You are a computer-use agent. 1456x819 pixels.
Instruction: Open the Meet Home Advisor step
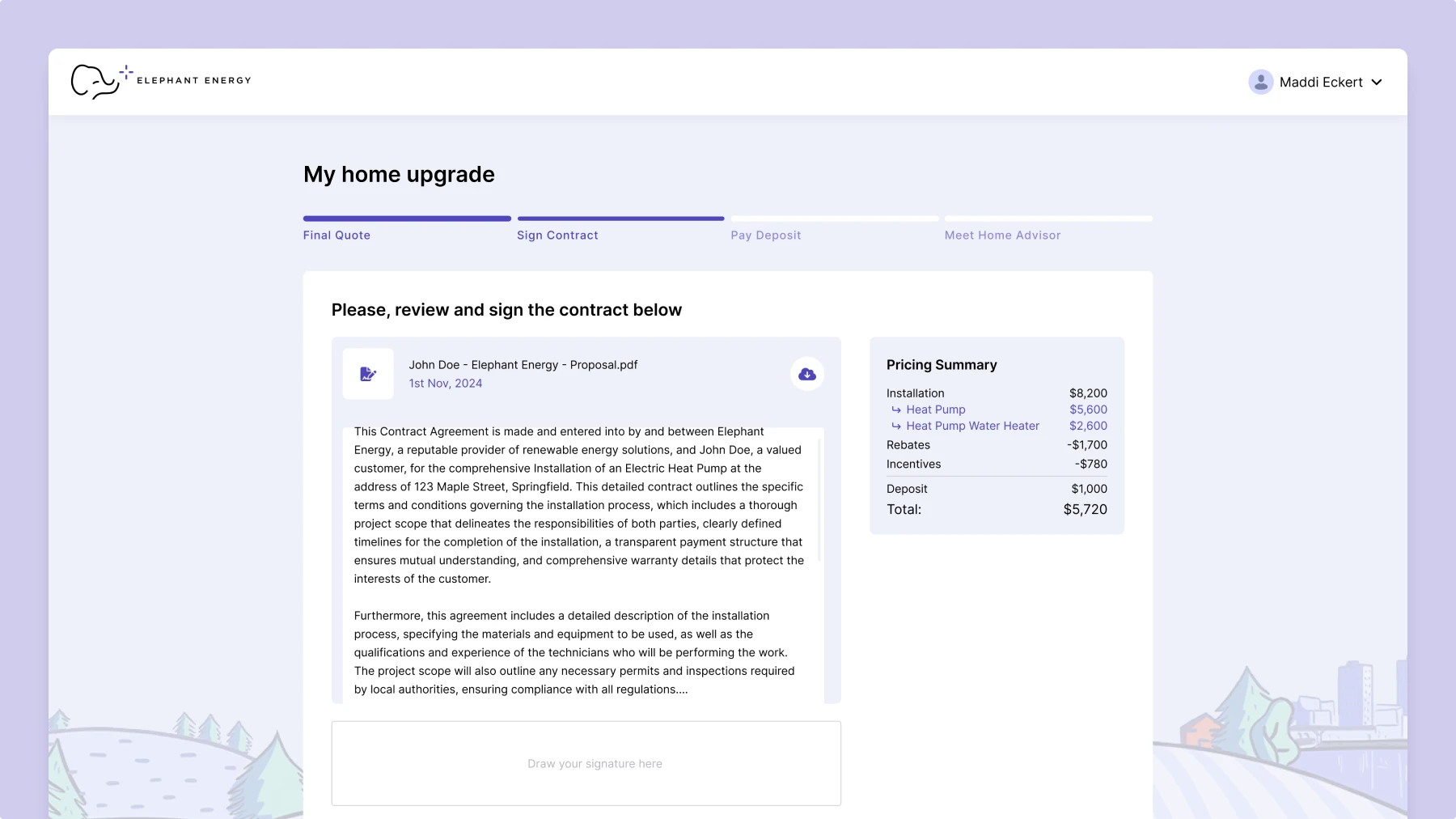coord(1002,236)
